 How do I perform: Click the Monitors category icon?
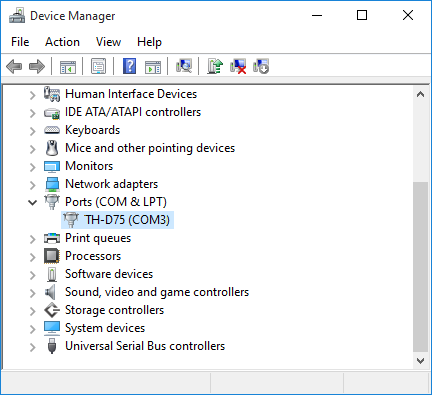point(52,166)
